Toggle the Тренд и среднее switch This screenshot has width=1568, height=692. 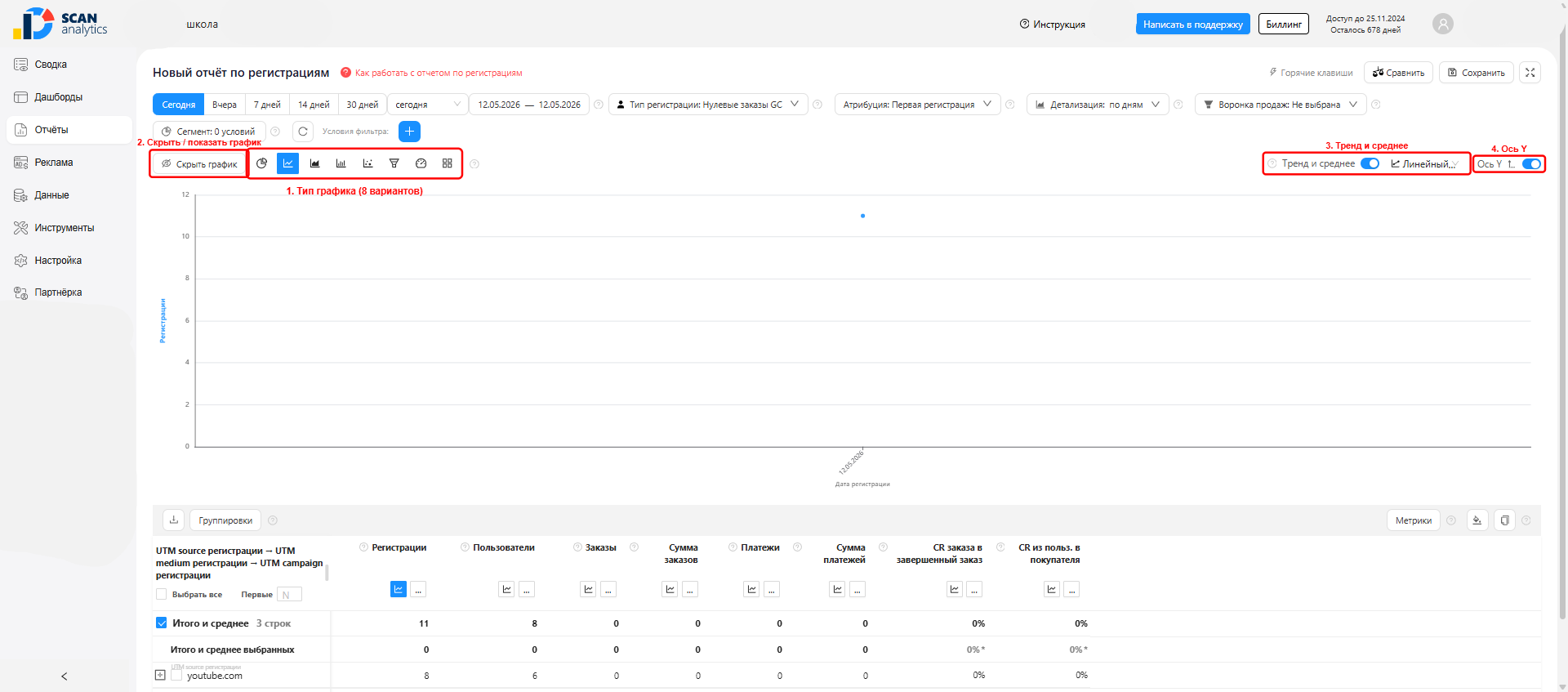click(1370, 163)
